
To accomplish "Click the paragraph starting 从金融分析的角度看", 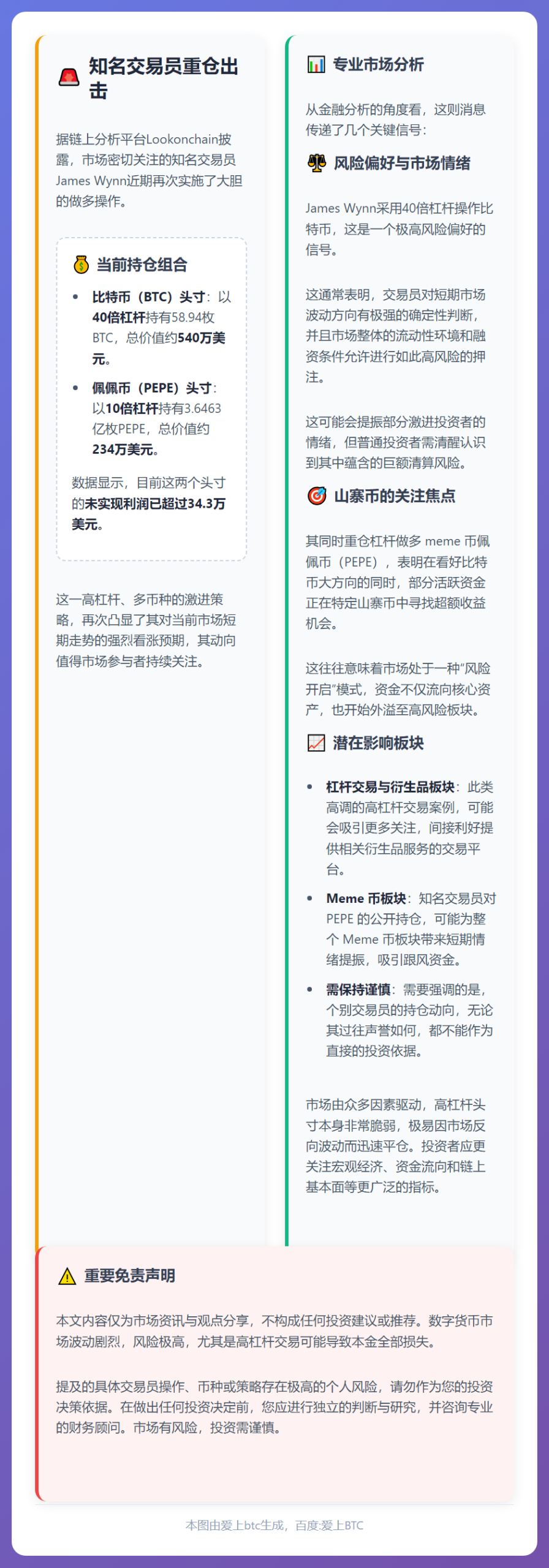I will (396, 119).
